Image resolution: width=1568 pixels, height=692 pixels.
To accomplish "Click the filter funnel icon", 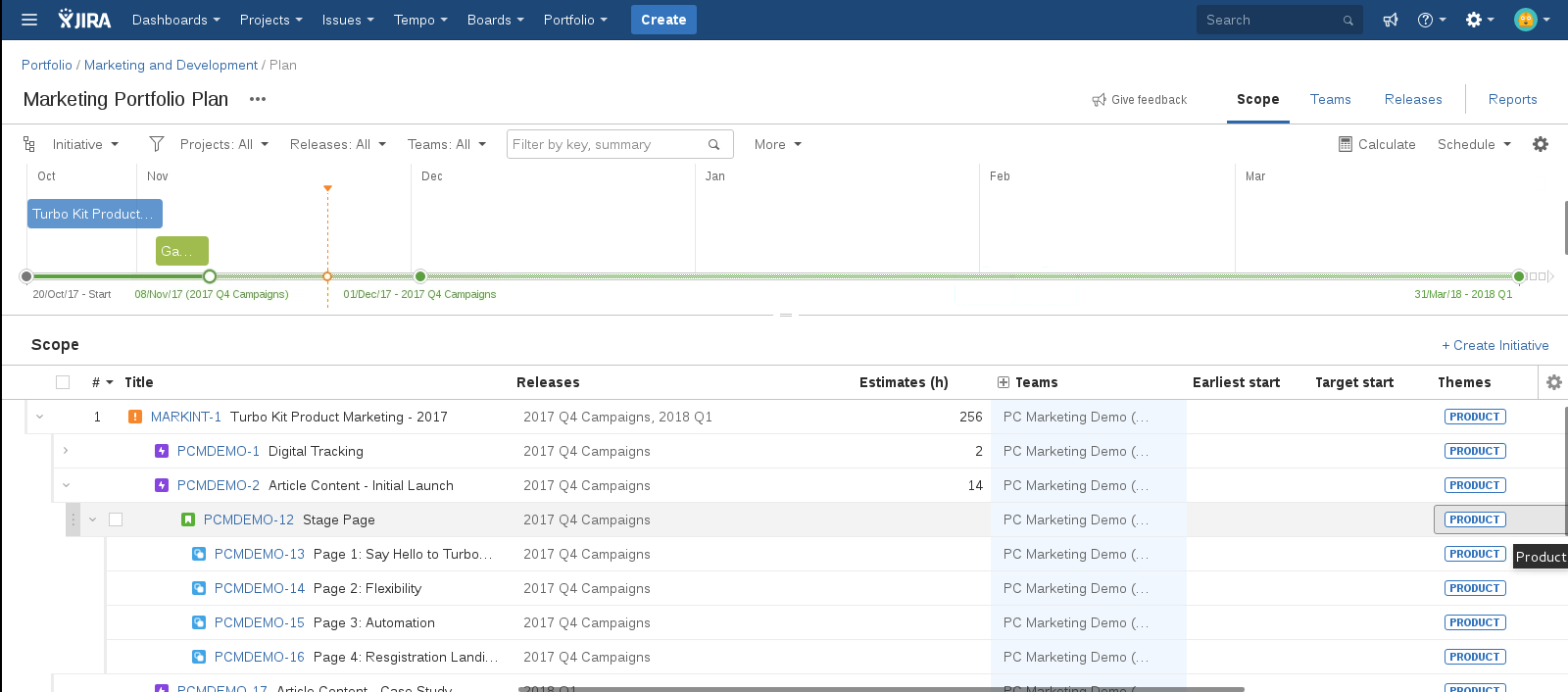I will coord(157,144).
